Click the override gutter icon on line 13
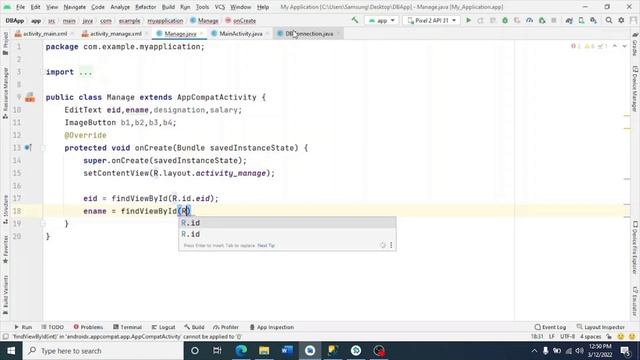This screenshot has width=640, height=360. coord(28,147)
